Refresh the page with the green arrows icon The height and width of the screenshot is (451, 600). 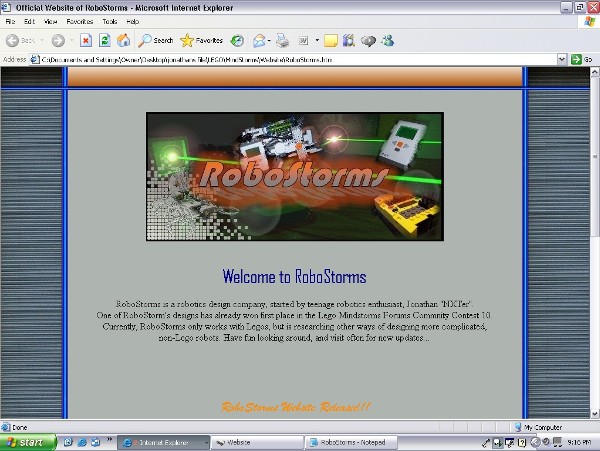104,40
